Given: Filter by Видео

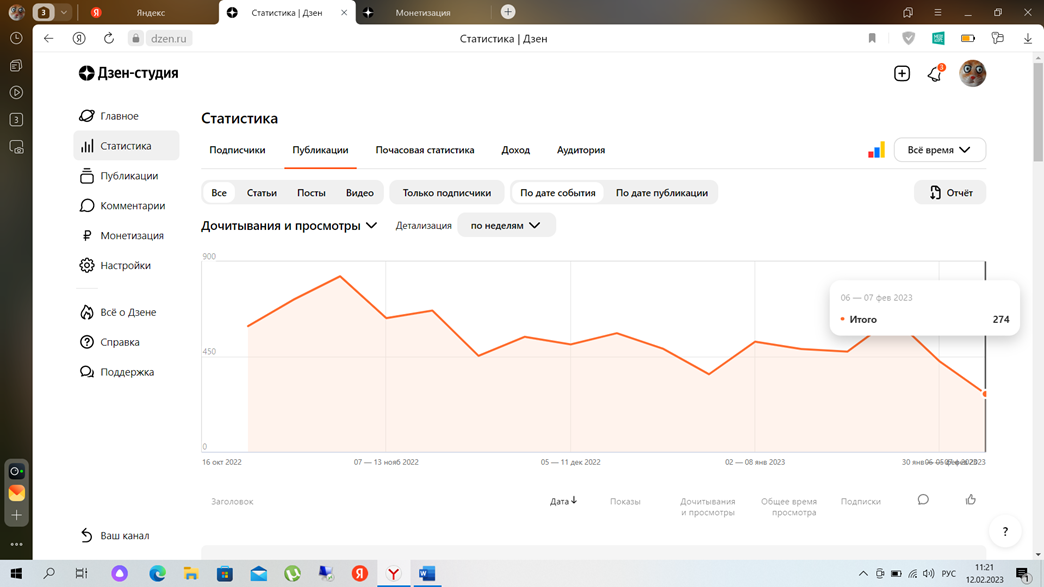Looking at the screenshot, I should pyautogui.click(x=360, y=192).
